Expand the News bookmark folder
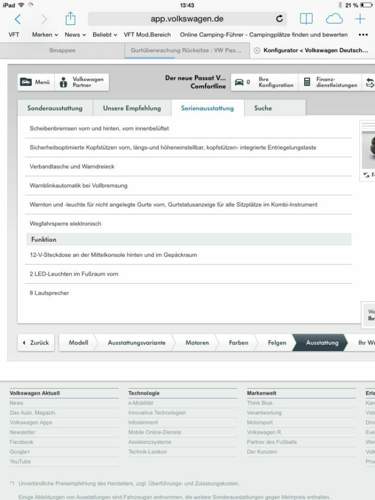Viewport: 375px width, 500px height. (75, 35)
